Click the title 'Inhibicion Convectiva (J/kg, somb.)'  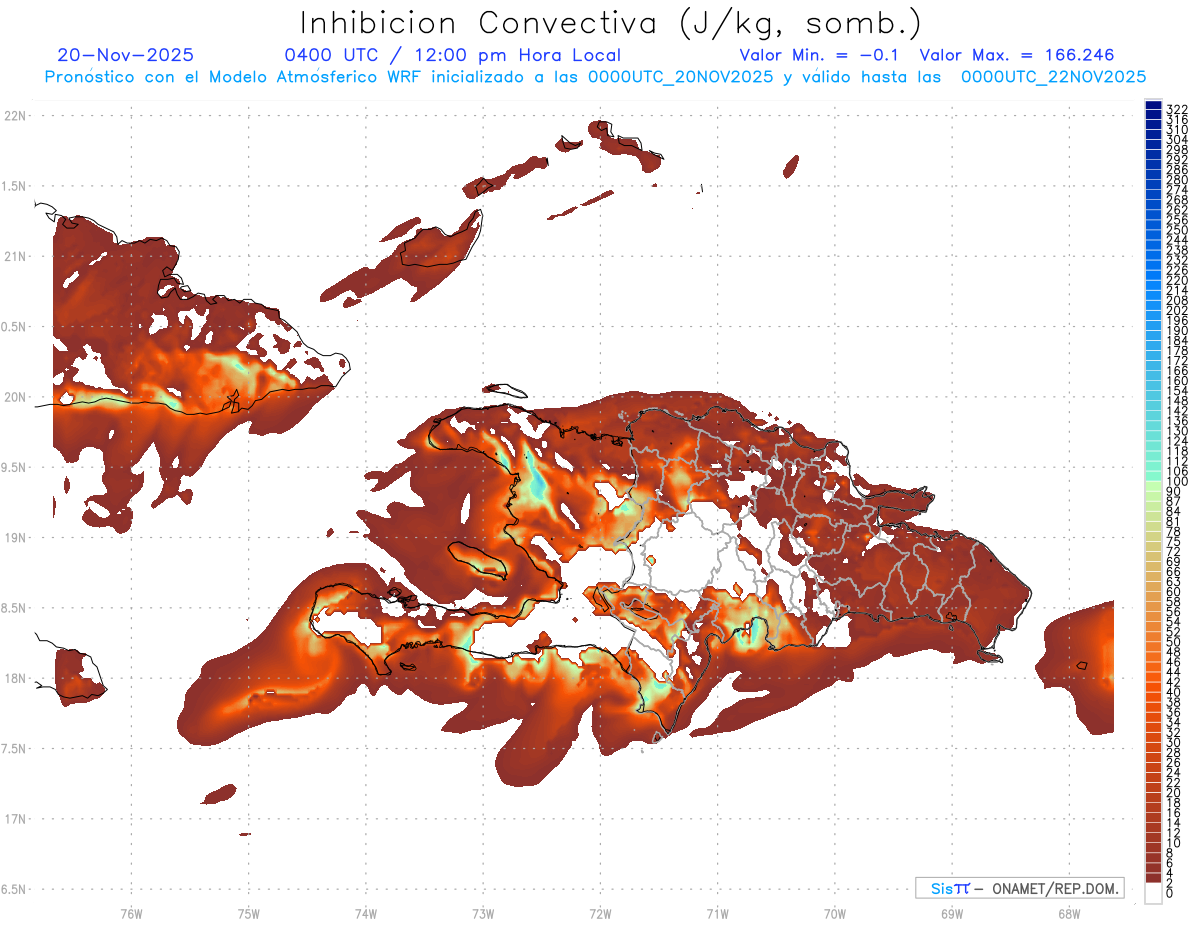point(611,24)
